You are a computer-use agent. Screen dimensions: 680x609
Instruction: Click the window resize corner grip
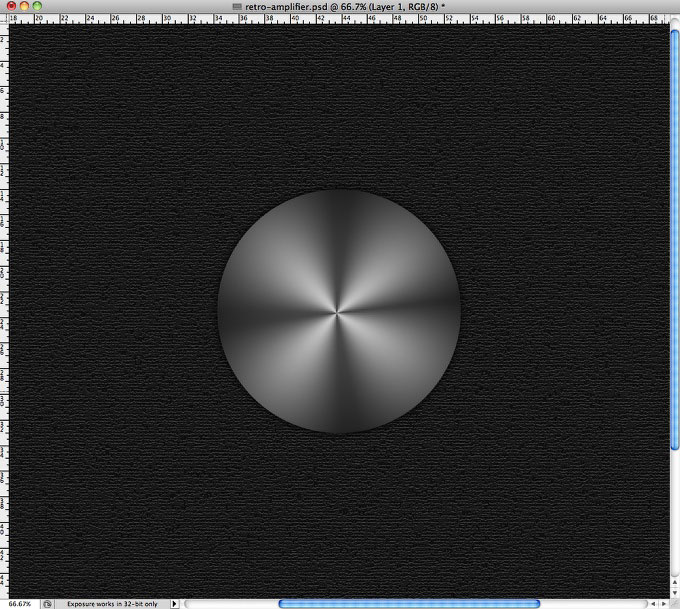675,604
